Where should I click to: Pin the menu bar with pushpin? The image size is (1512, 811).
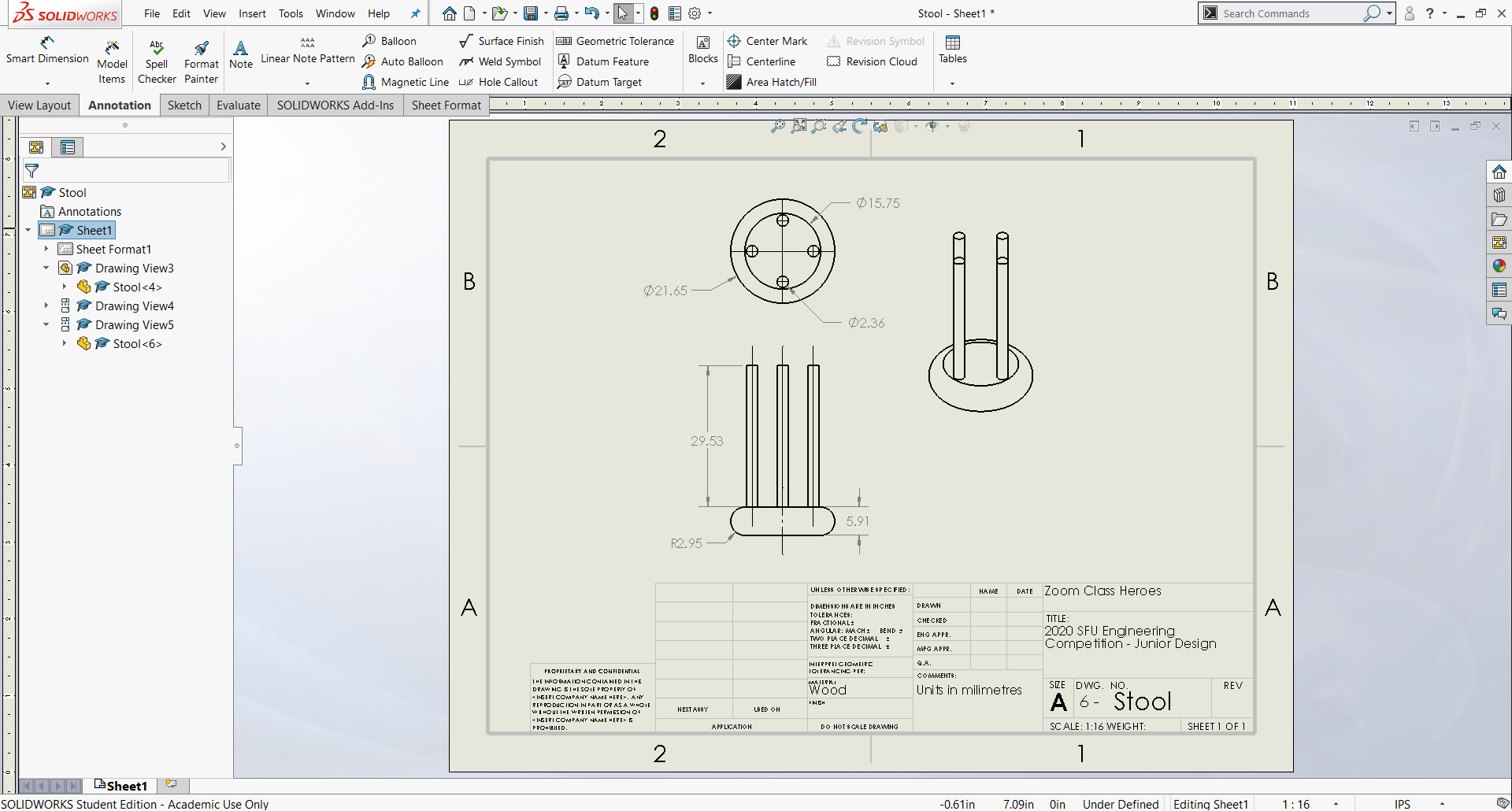tap(415, 13)
